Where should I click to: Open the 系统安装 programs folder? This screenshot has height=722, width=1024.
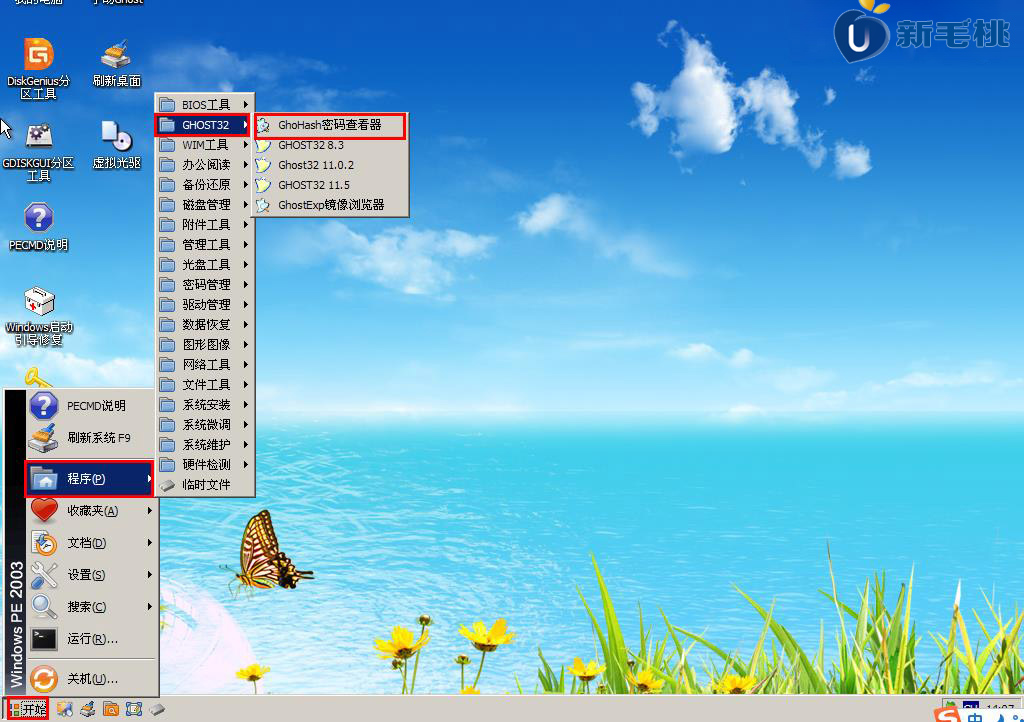204,405
